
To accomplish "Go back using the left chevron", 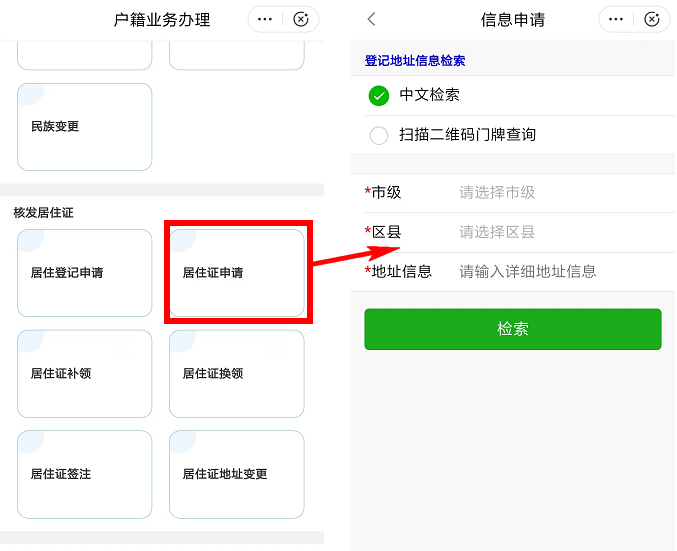I will [x=372, y=19].
